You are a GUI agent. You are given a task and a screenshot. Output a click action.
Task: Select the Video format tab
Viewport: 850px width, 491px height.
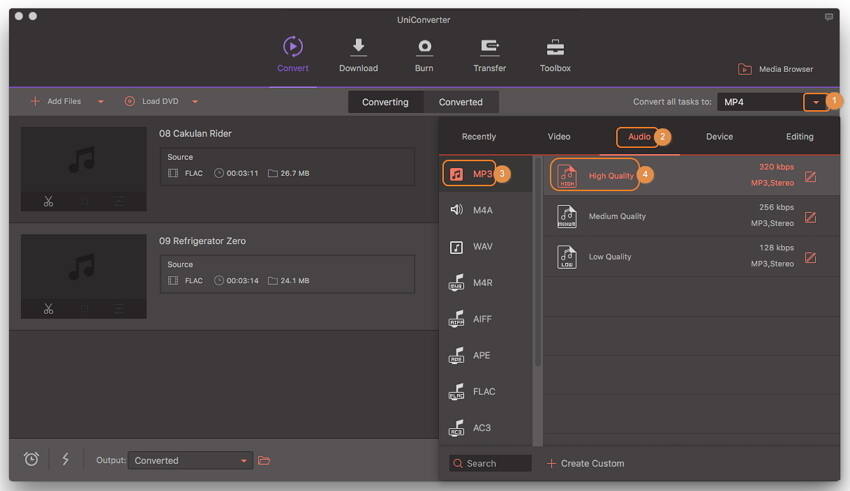tap(559, 137)
